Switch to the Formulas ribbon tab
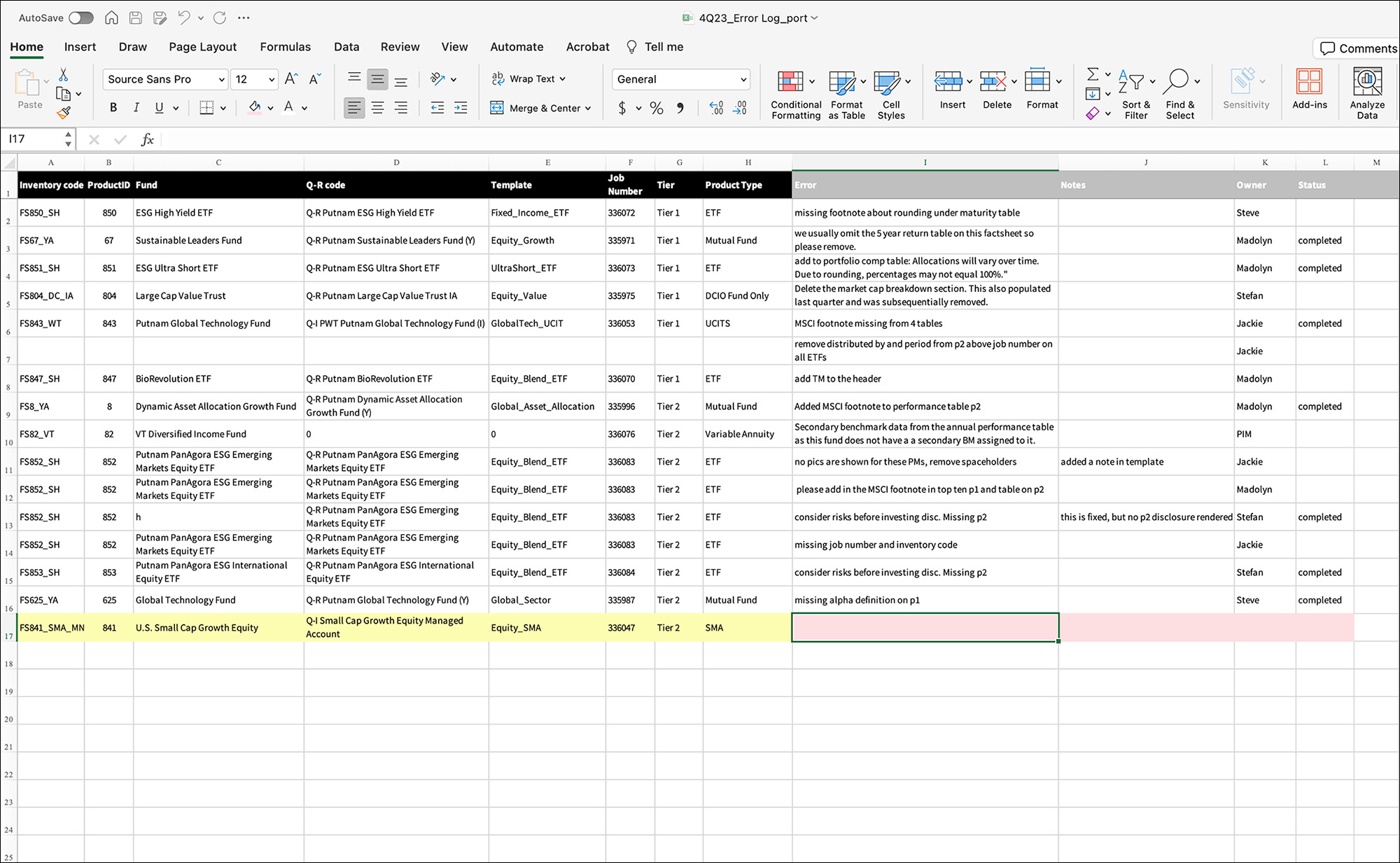Image resolution: width=1400 pixels, height=863 pixels. [285, 47]
